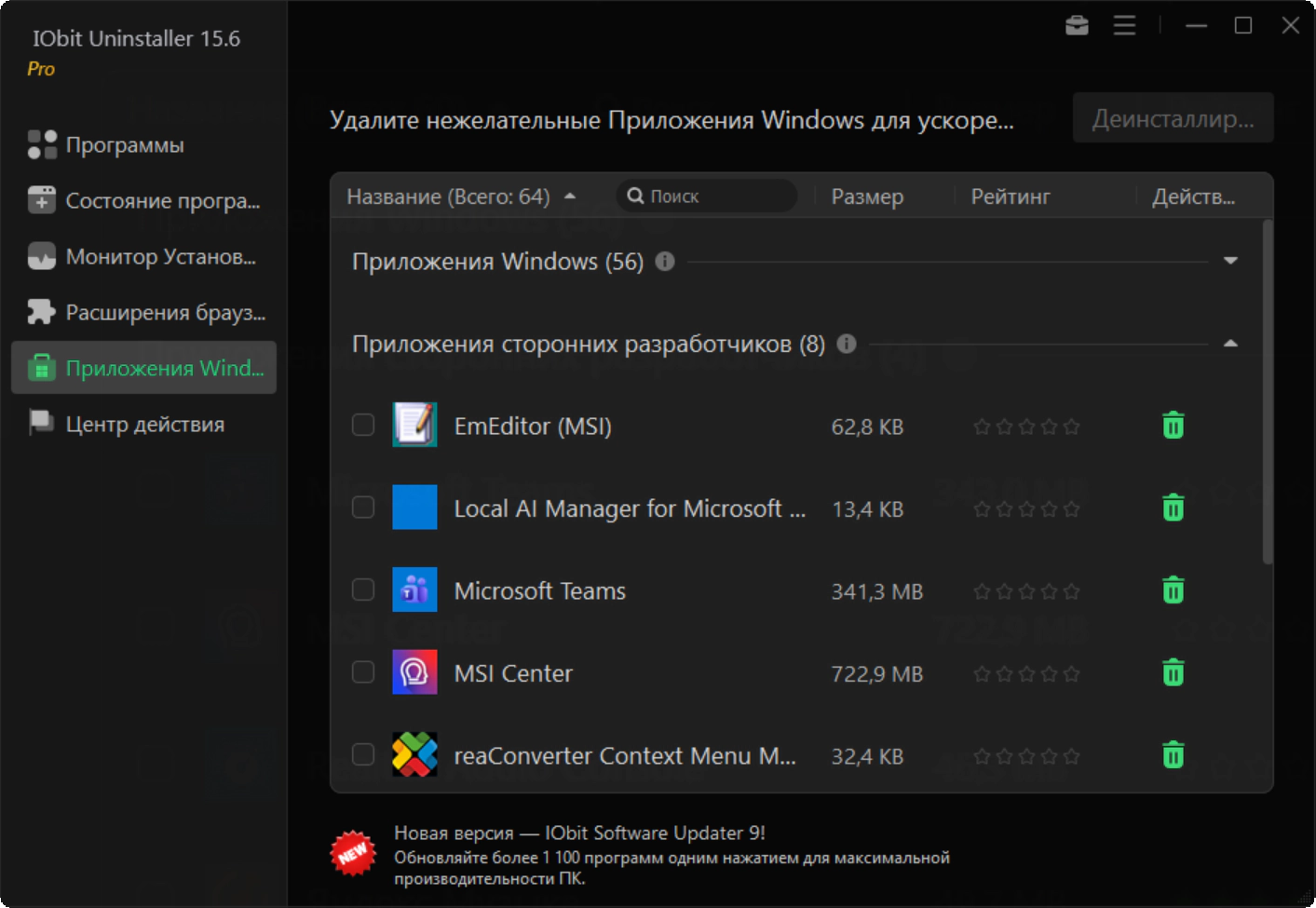The image size is (1316, 908).
Task: Delete Local AI Manager with its trash icon
Action: pos(1174,508)
